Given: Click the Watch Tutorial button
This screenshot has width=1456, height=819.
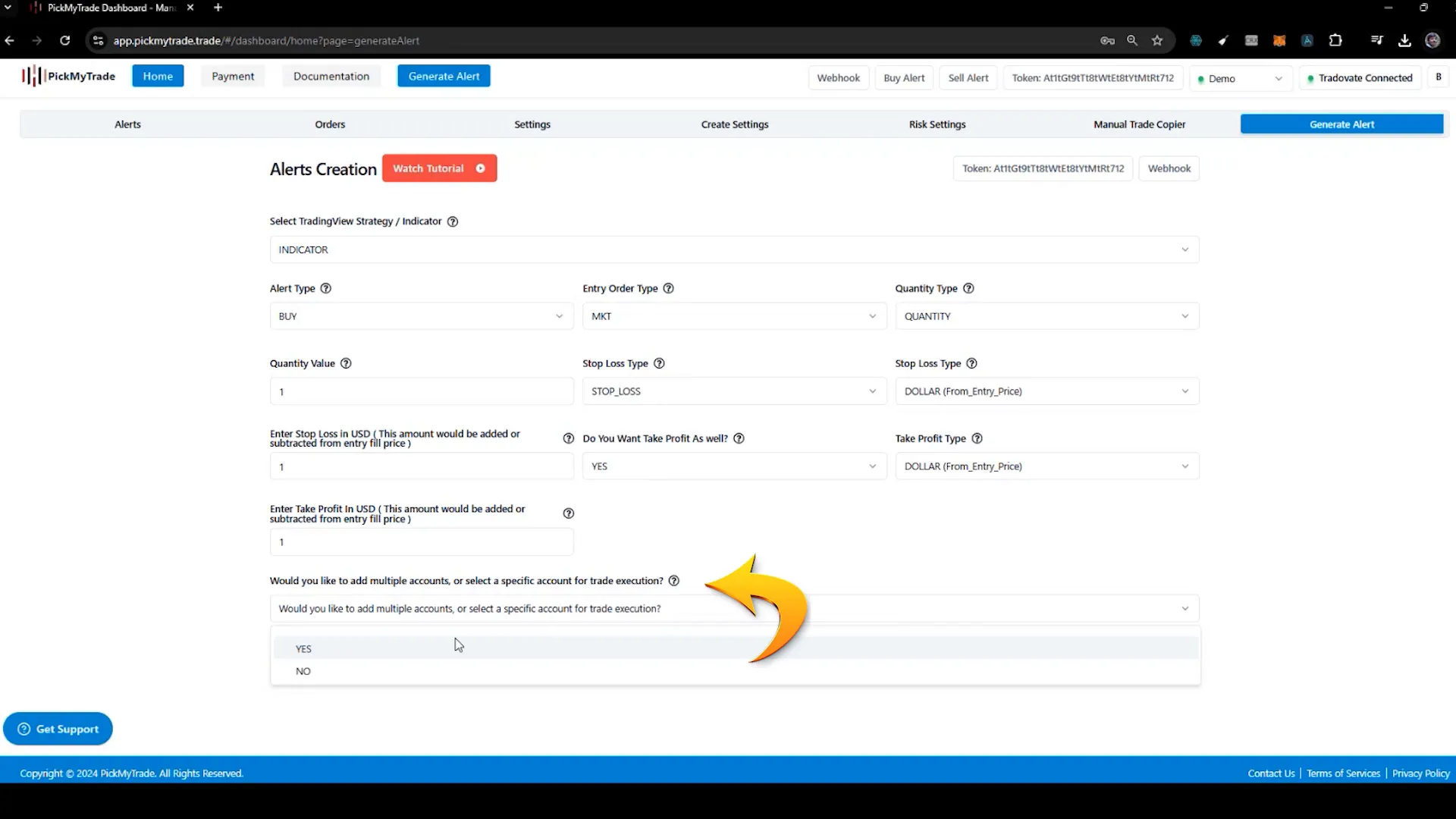Looking at the screenshot, I should pyautogui.click(x=438, y=167).
